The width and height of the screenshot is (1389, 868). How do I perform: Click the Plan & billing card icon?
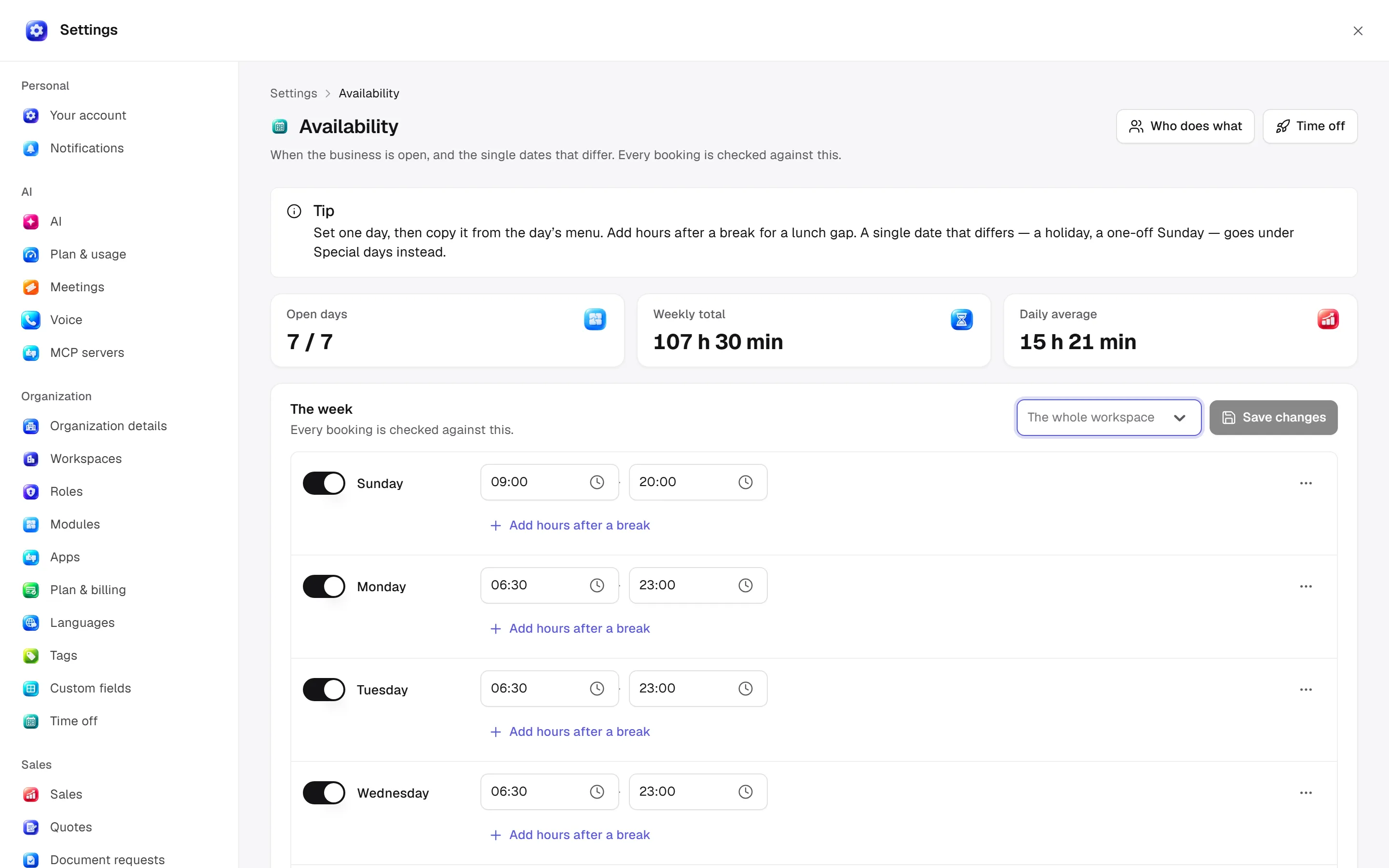[x=31, y=590]
